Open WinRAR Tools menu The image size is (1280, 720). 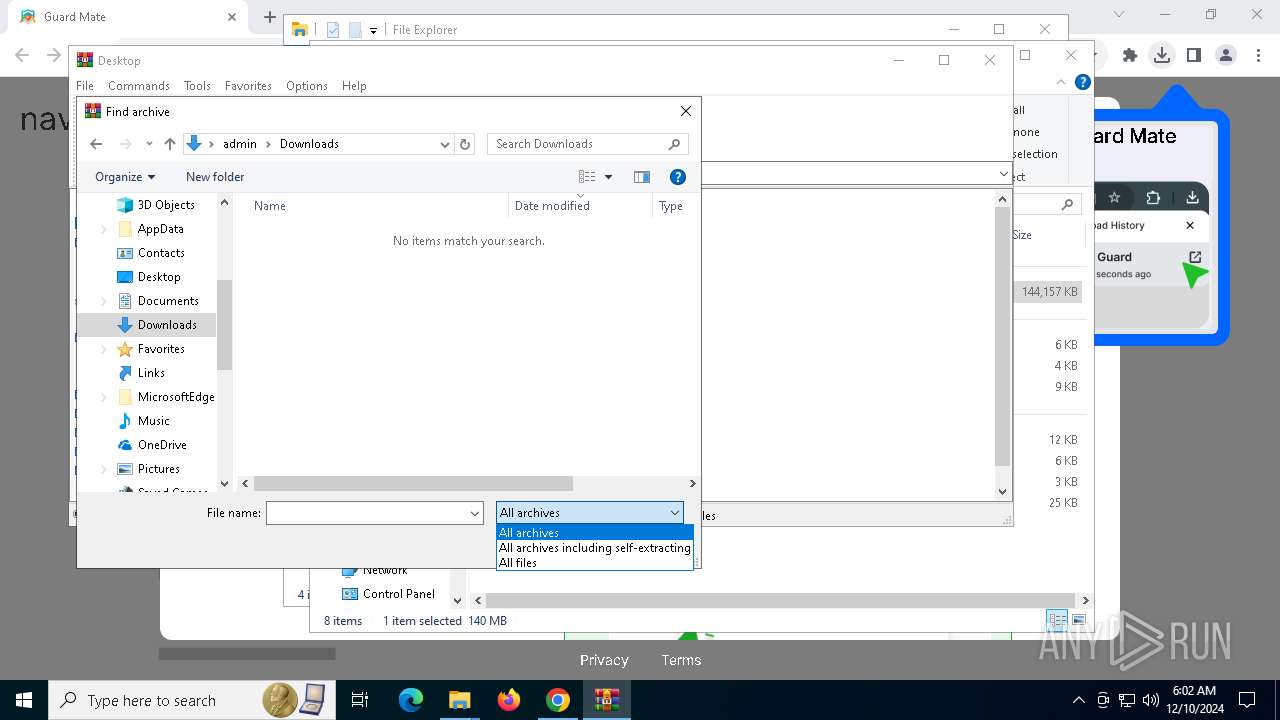(x=197, y=86)
